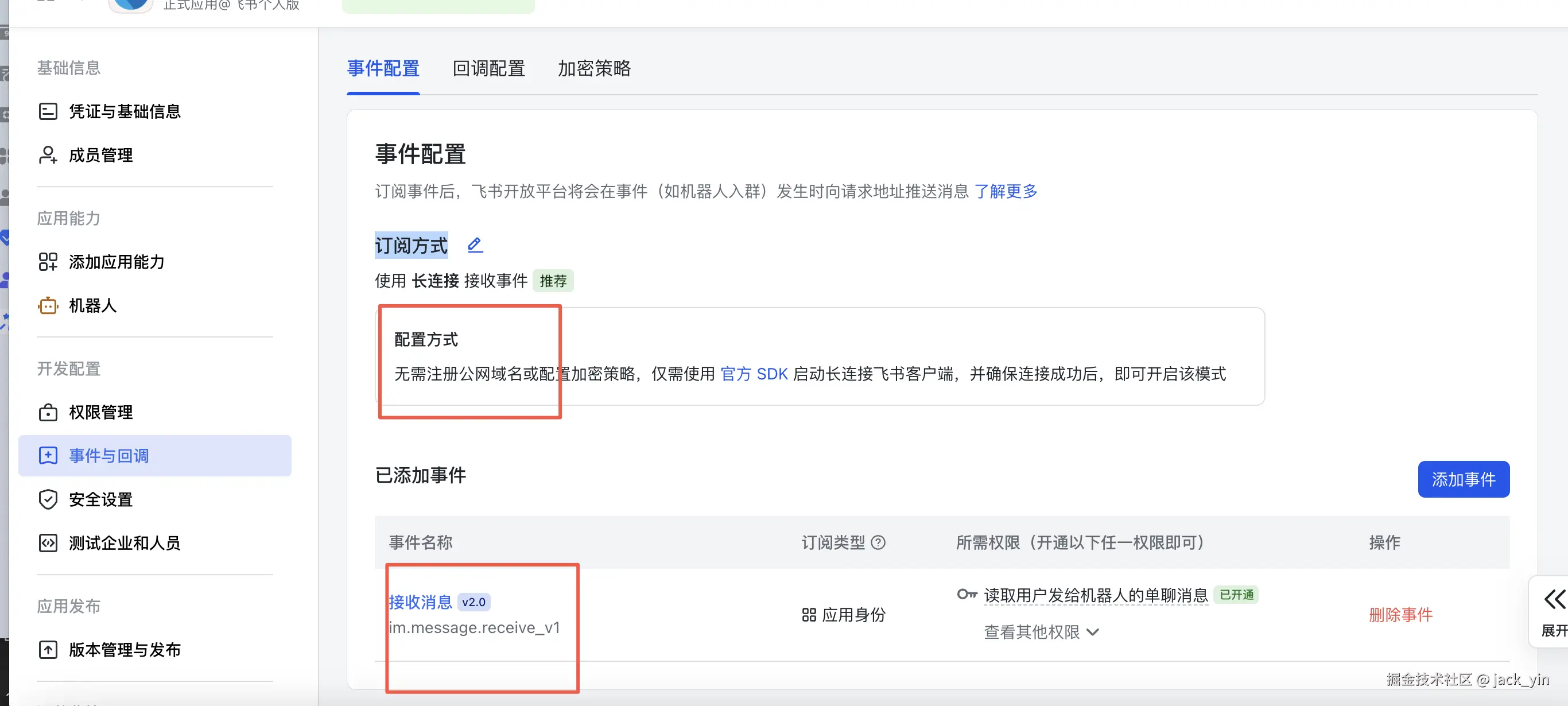Click the 订阅类型 help question mark
This screenshot has width=1568, height=706.
878,542
